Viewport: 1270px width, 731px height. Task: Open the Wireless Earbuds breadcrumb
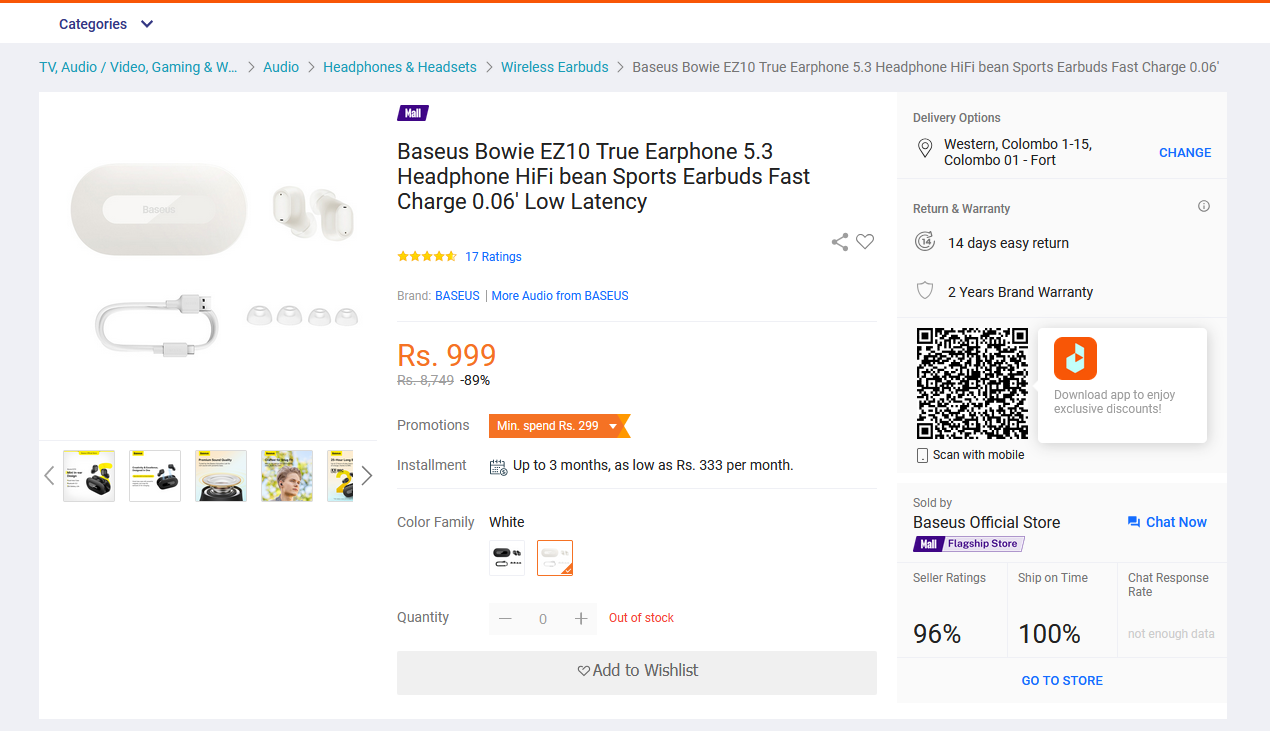pos(555,67)
